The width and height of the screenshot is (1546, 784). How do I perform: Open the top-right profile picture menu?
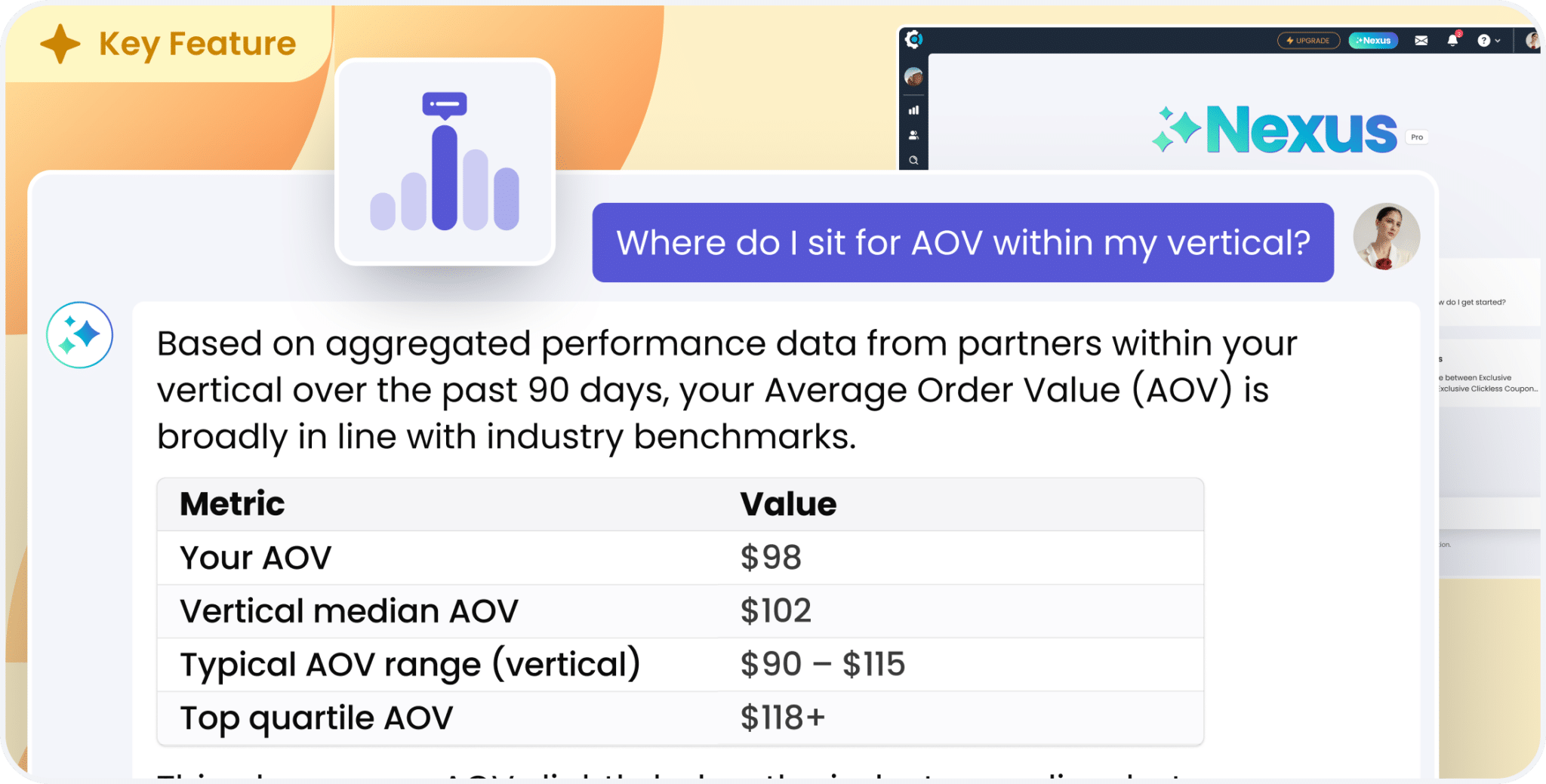pos(1532,41)
